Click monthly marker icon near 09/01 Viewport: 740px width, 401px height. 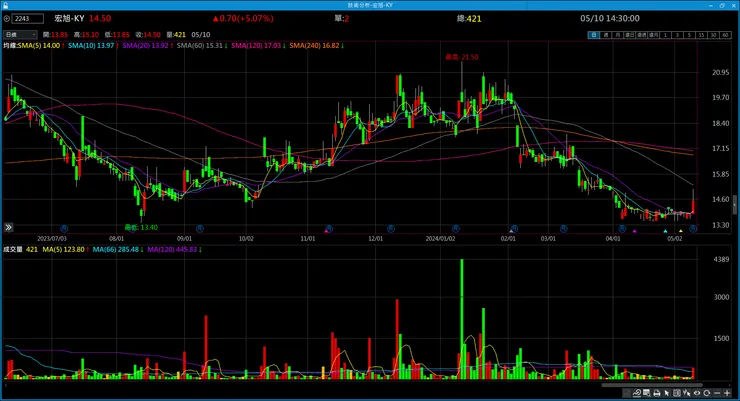click(200, 228)
